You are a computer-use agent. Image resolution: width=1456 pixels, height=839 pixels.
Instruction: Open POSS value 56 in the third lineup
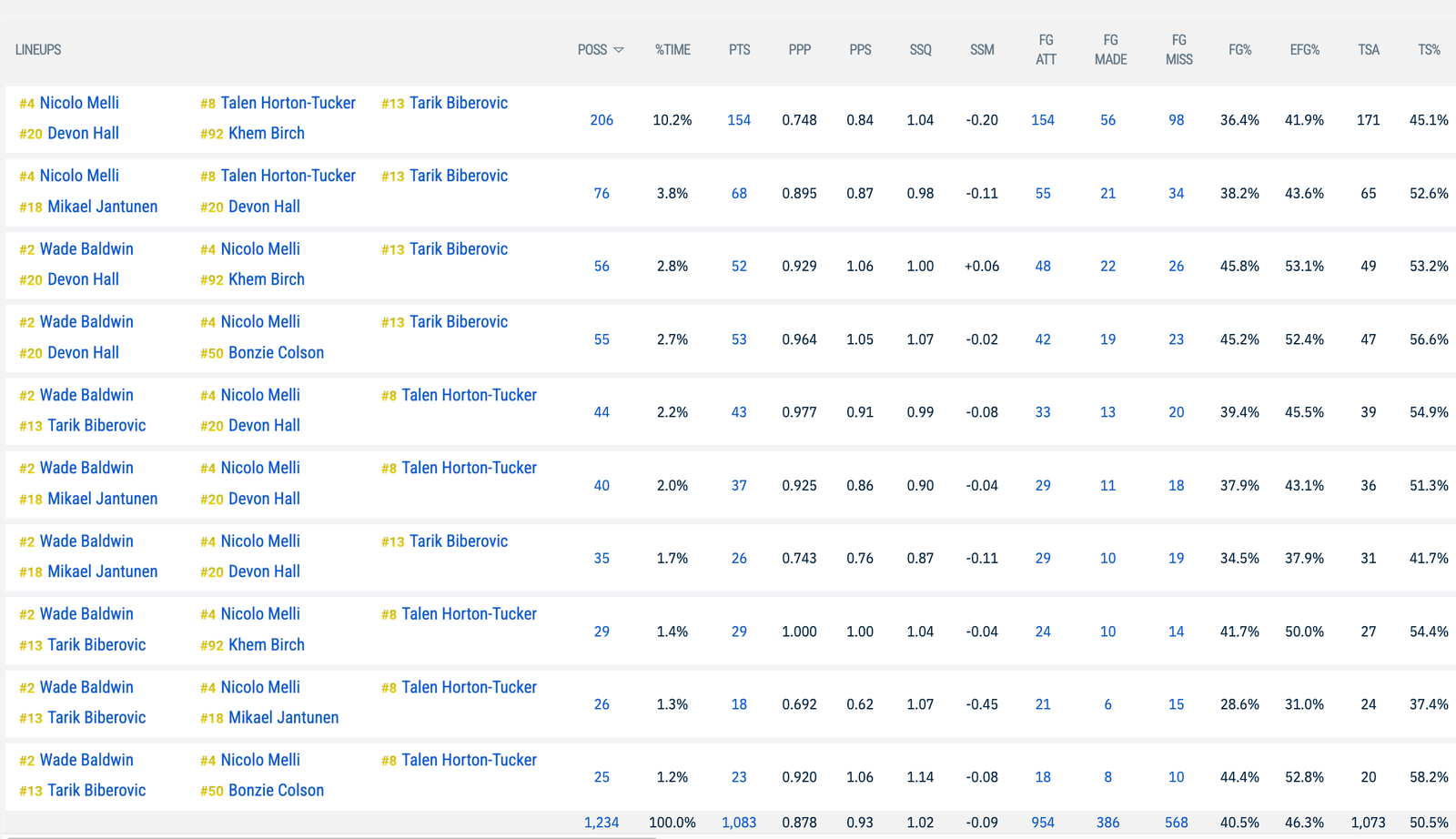tap(602, 266)
